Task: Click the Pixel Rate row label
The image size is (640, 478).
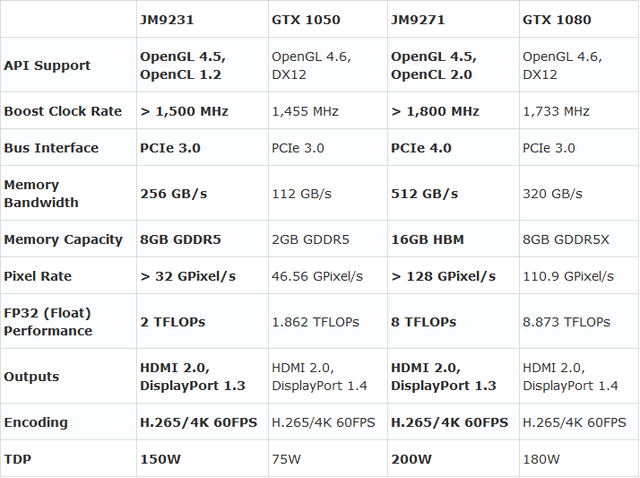Action: click(x=38, y=276)
